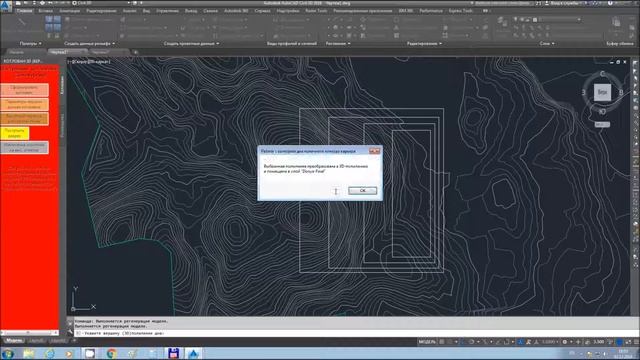Image resolution: width=640 pixels, height=360 pixels.
Task: Open the Вставка ribbon tab
Action: pyautogui.click(x=45, y=11)
